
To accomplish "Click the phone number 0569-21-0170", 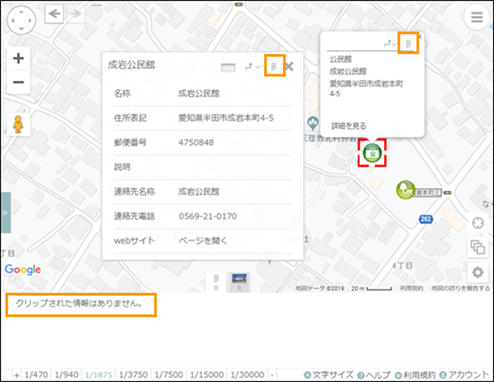I will [208, 216].
